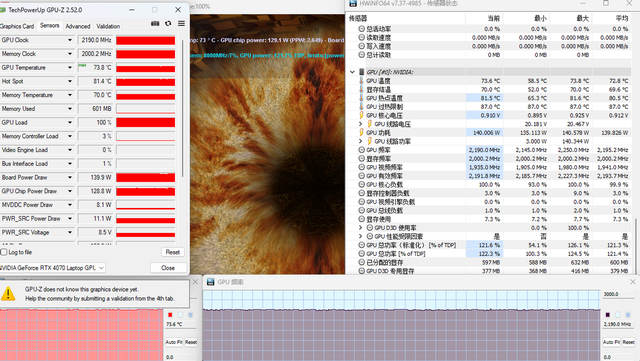640x361 pixels.
Task: Open Board Power Draw dropdown arrow
Action: (x=70, y=177)
